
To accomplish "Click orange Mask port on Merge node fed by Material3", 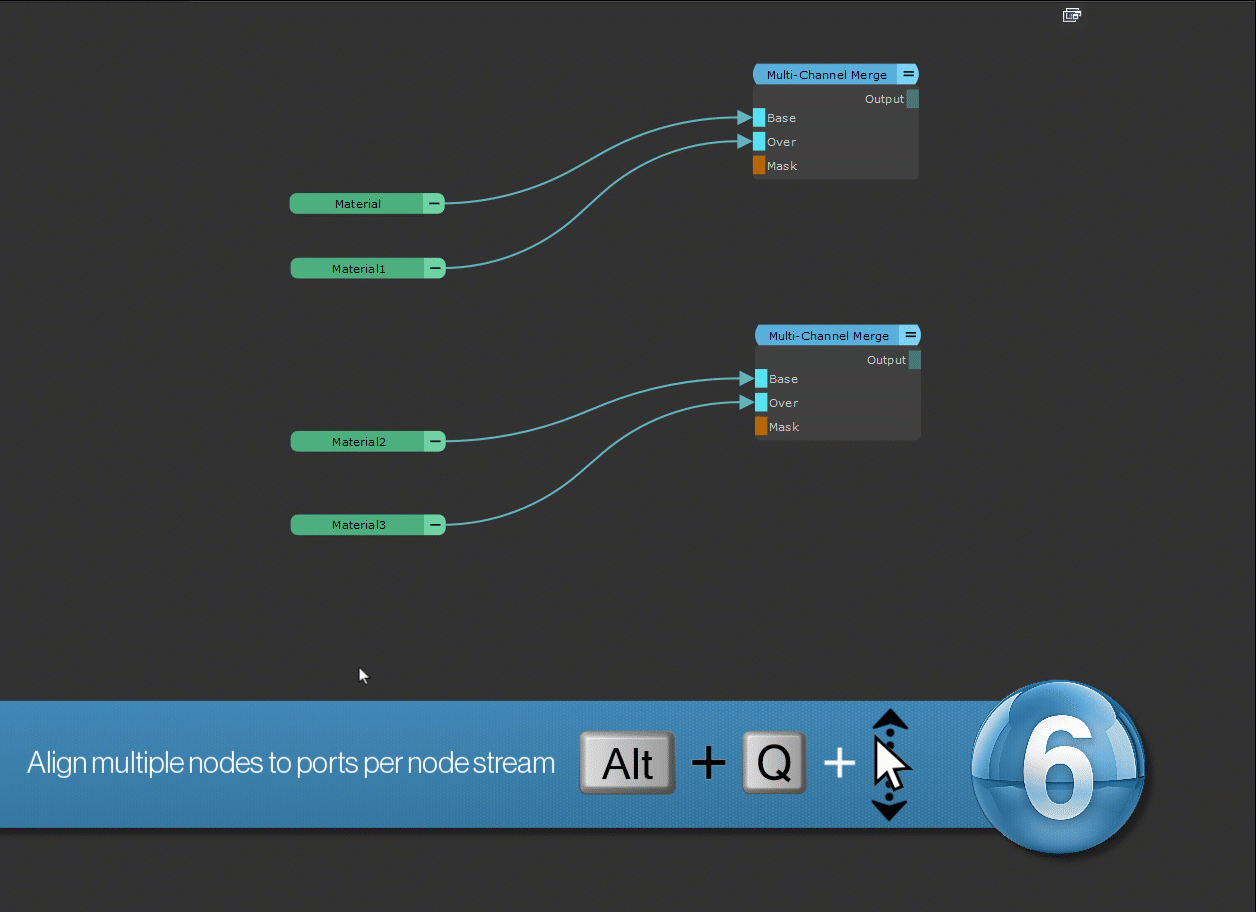I will pos(761,427).
